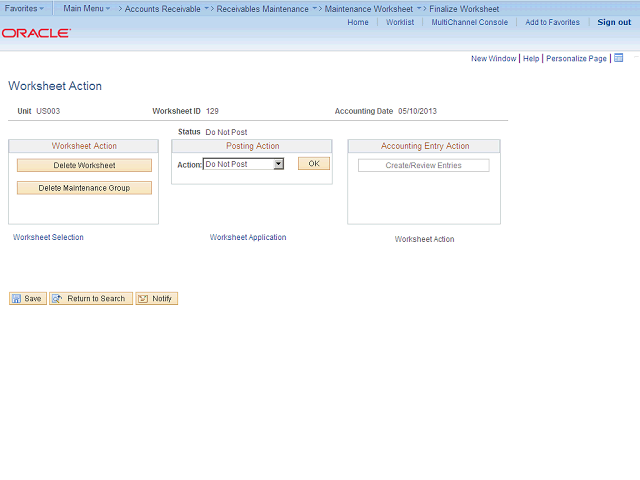Click the Accounting Entry Action group header

coord(424,146)
